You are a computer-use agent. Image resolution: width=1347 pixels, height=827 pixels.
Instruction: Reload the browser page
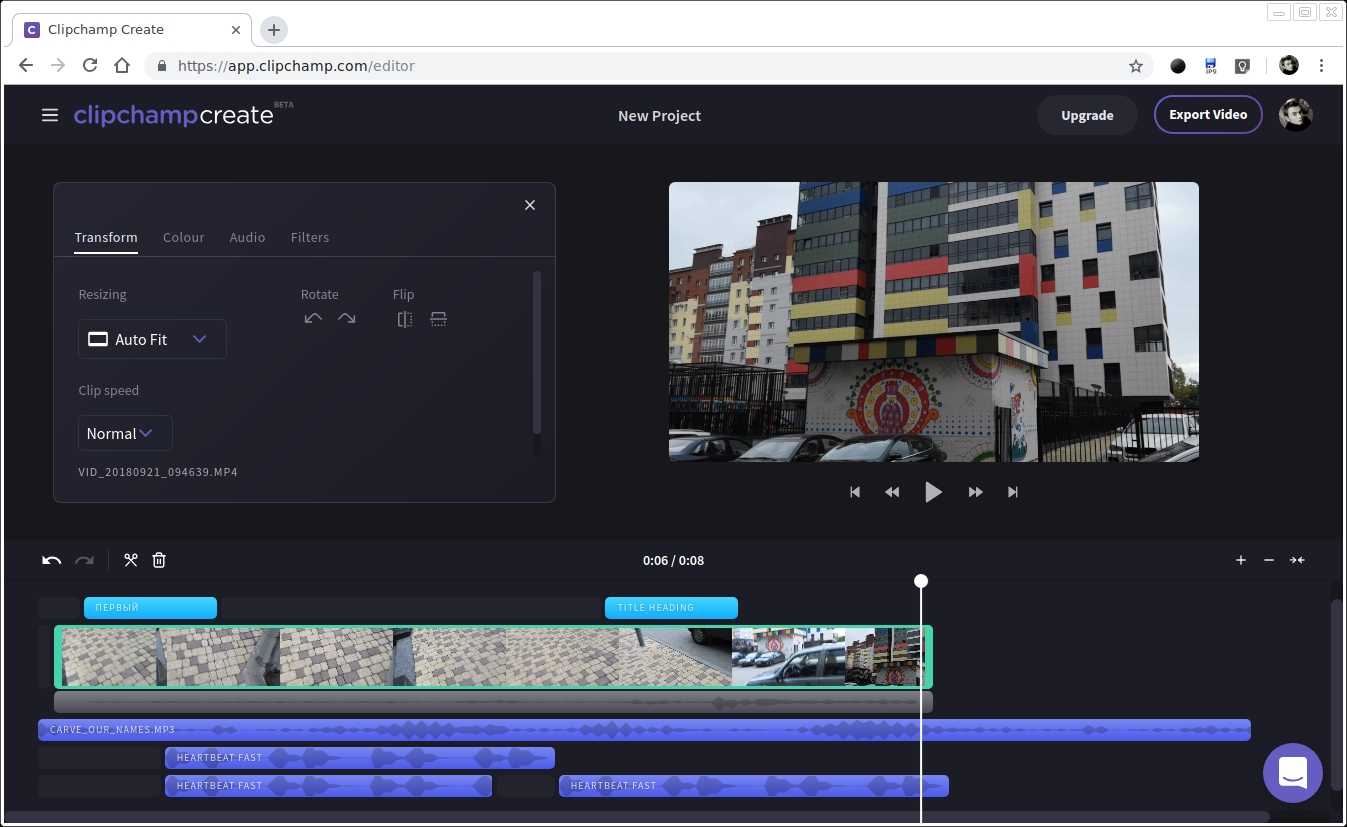click(x=90, y=66)
